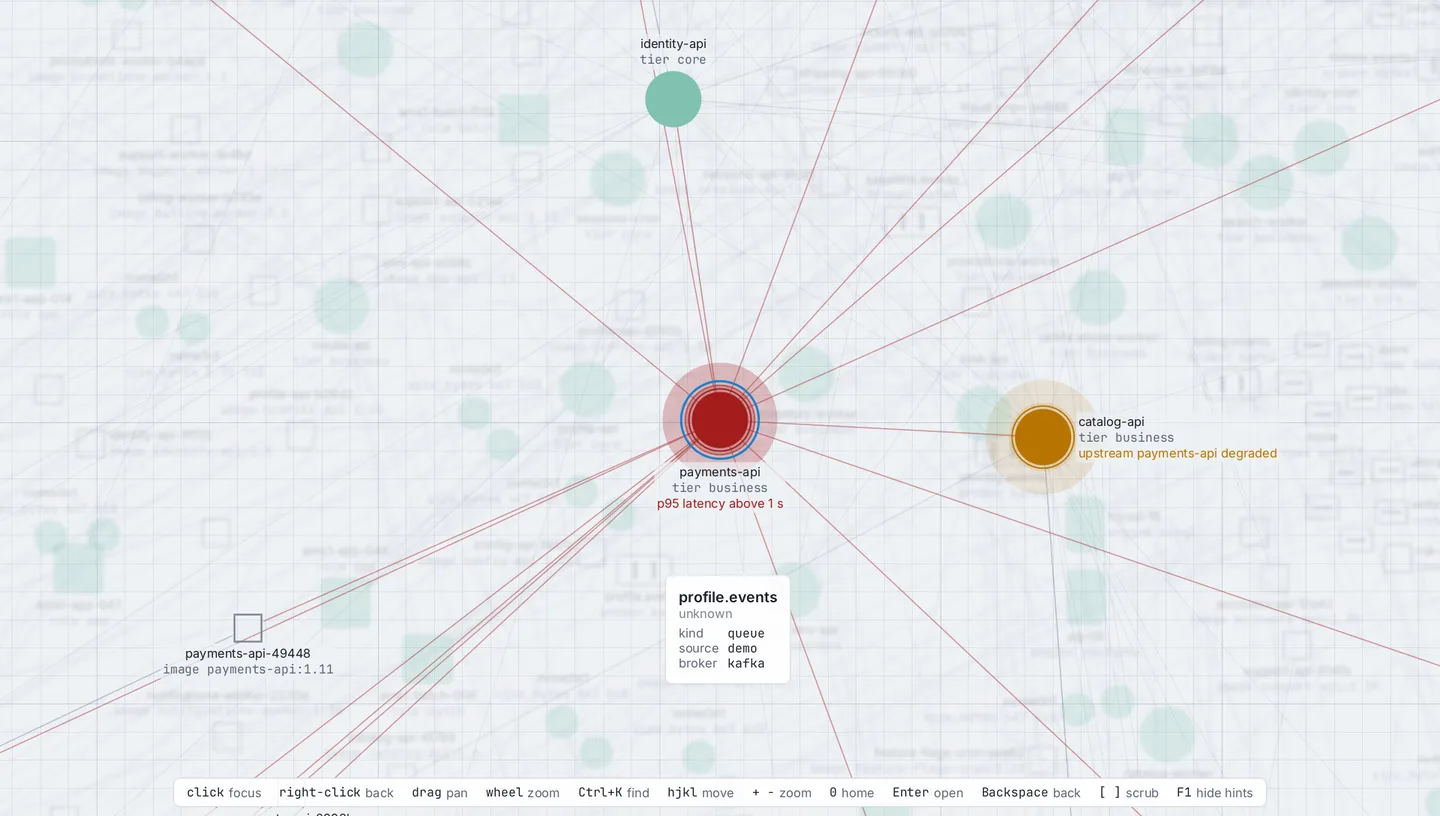
Task: Click the "unknown" status in the tooltip
Action: pos(705,614)
